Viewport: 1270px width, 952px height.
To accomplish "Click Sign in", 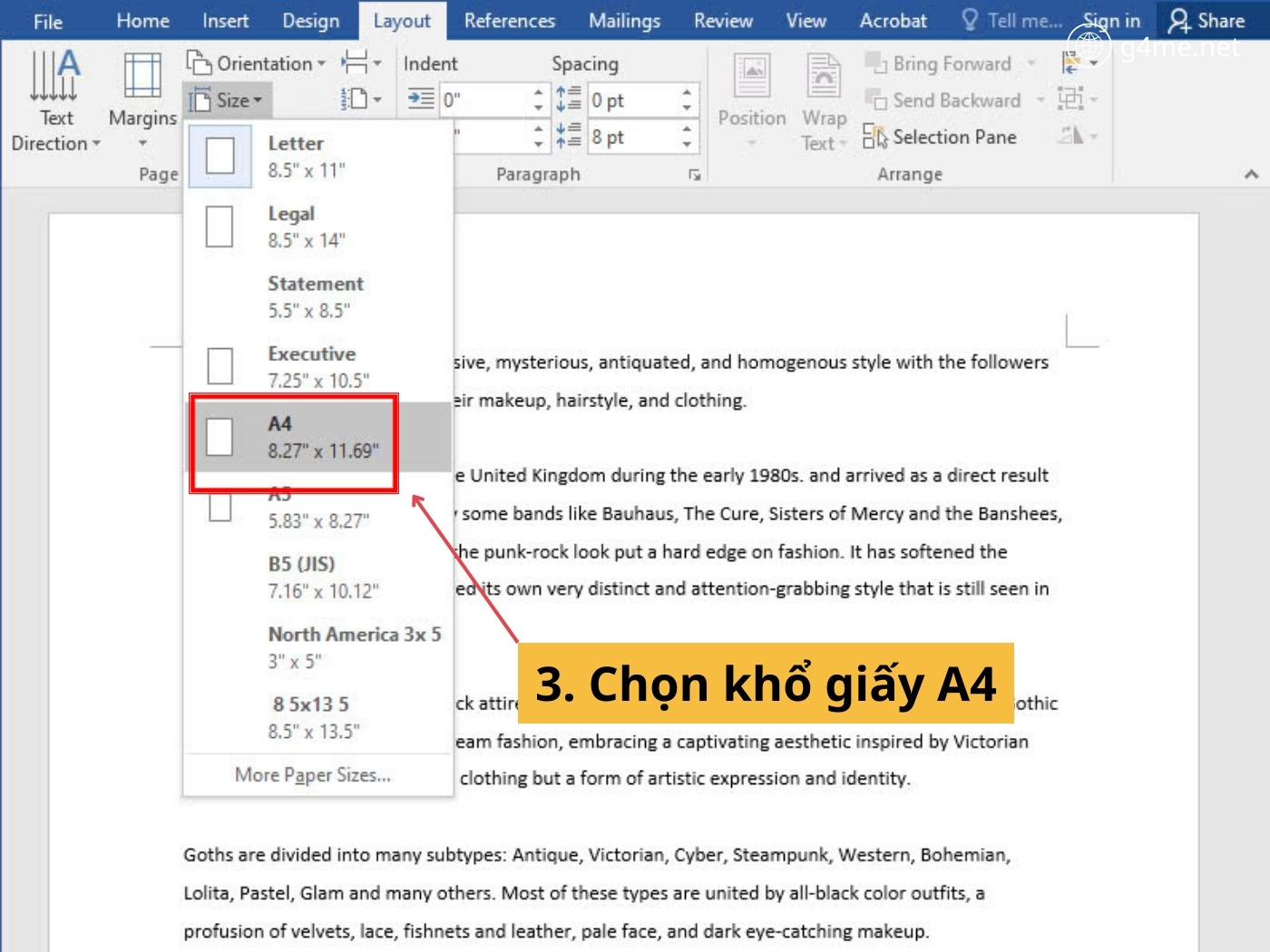I will (x=1111, y=21).
